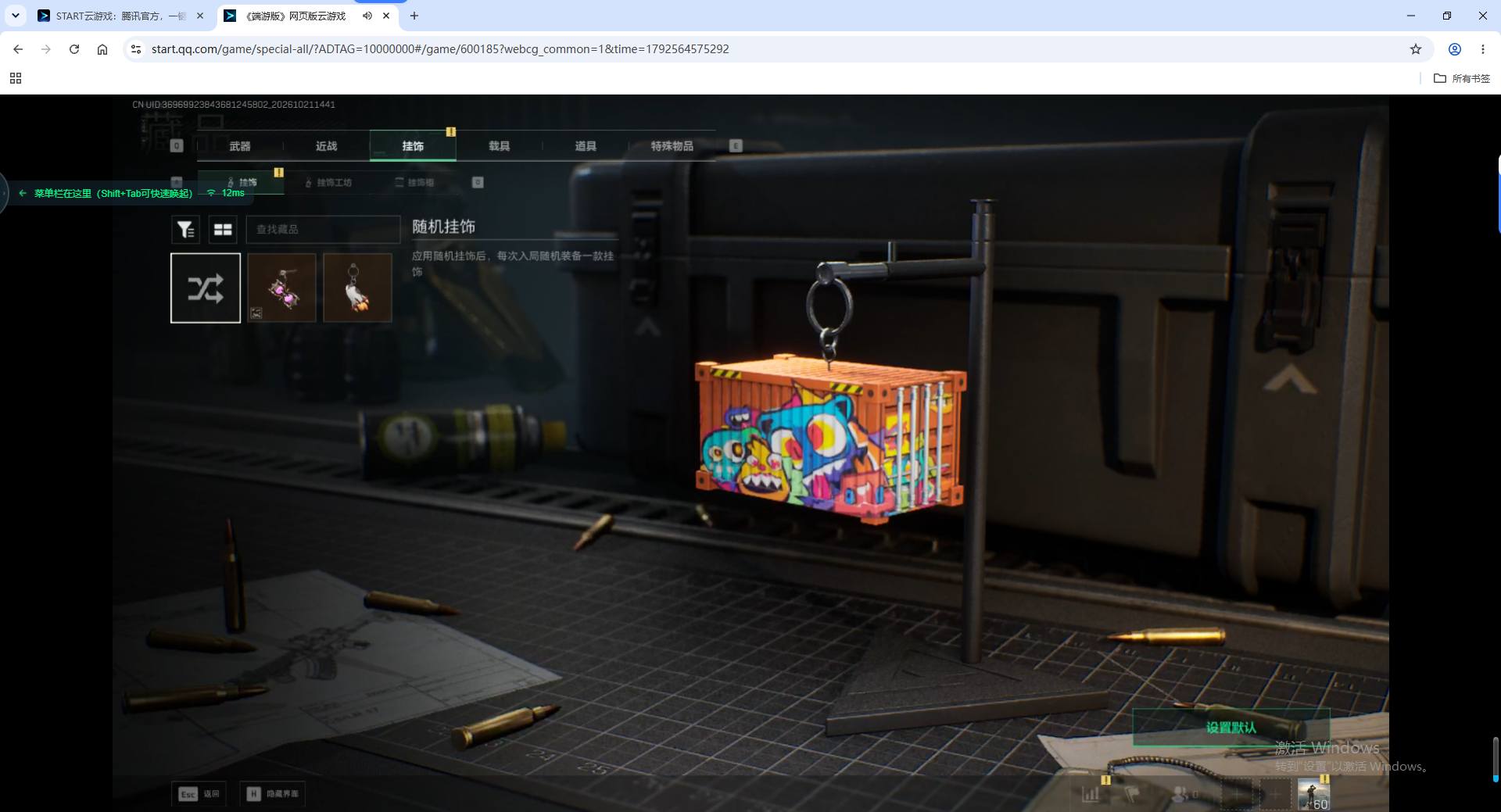Open the 特殊物品 tab

click(672, 146)
